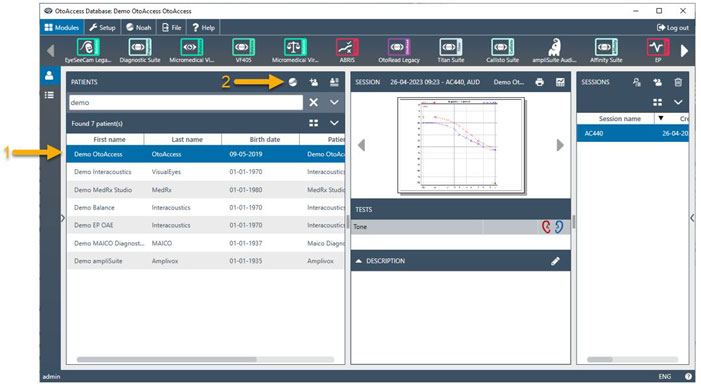Open the Titan Suite module
Image resolution: width=701 pixels, height=384 pixels.
(450, 51)
